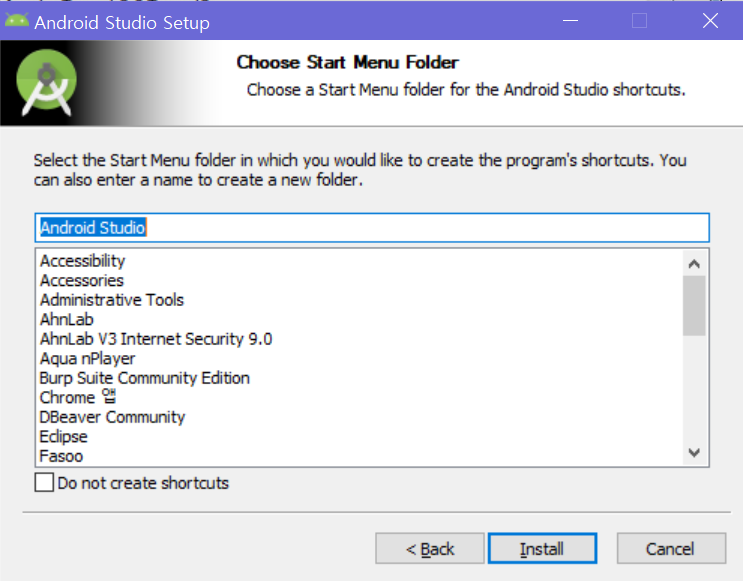743x581 pixels.
Task: Click the Android icon in the title bar
Action: tap(17, 21)
